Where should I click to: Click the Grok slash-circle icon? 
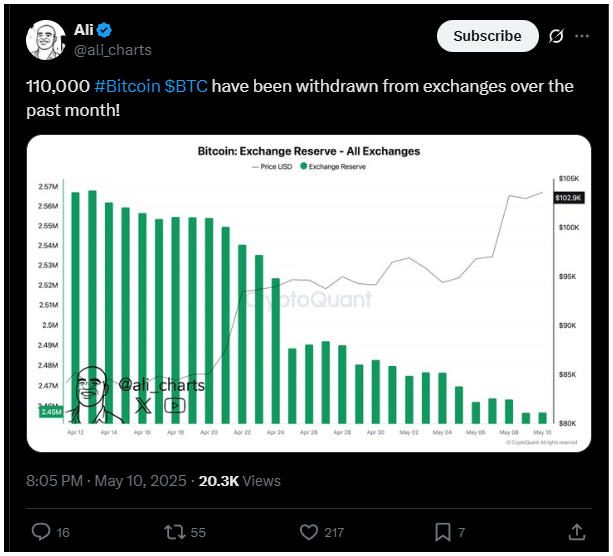pyautogui.click(x=556, y=36)
